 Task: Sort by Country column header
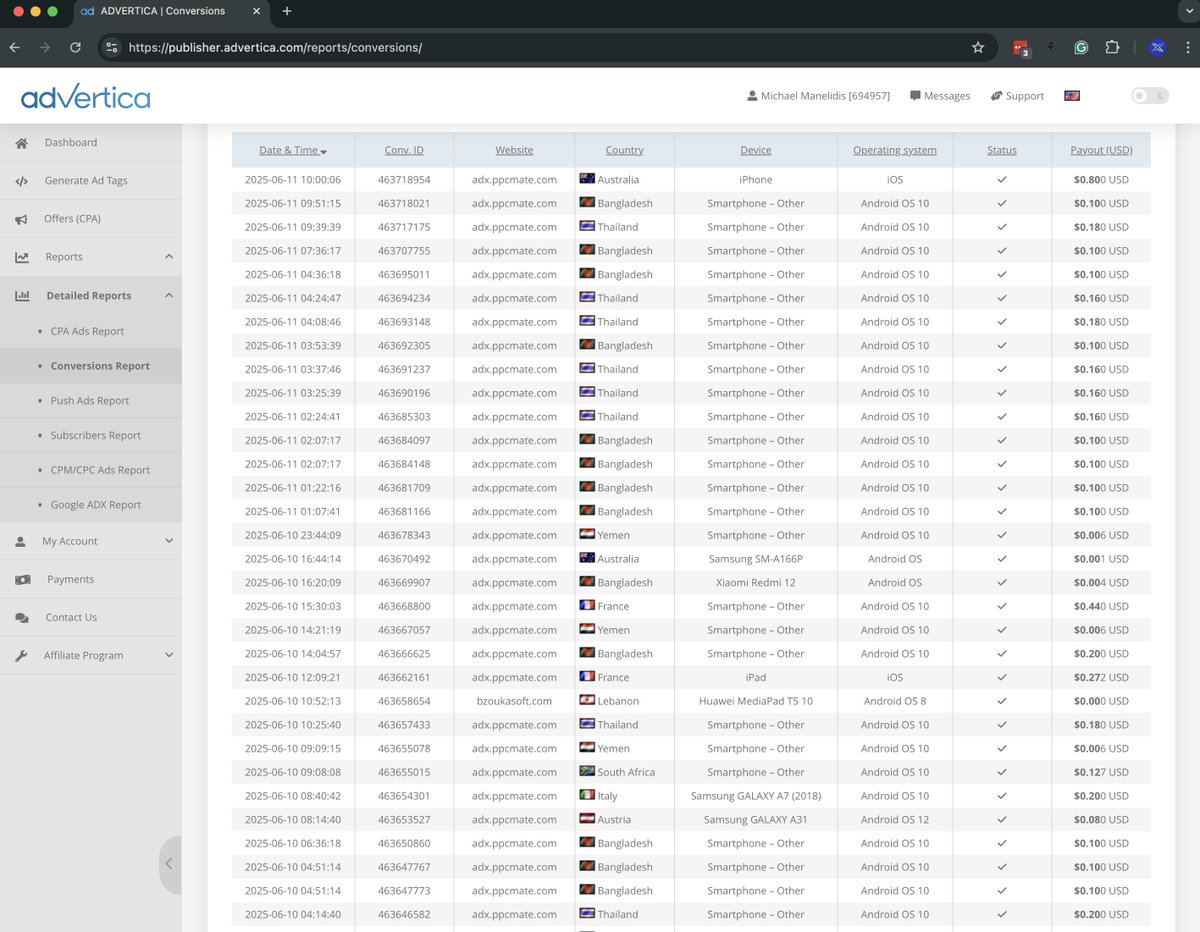coord(624,150)
